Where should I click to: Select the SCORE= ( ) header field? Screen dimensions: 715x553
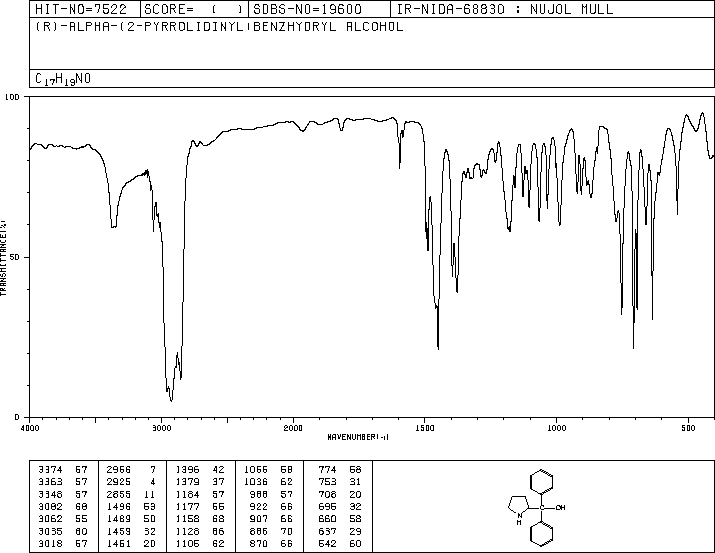194,9
